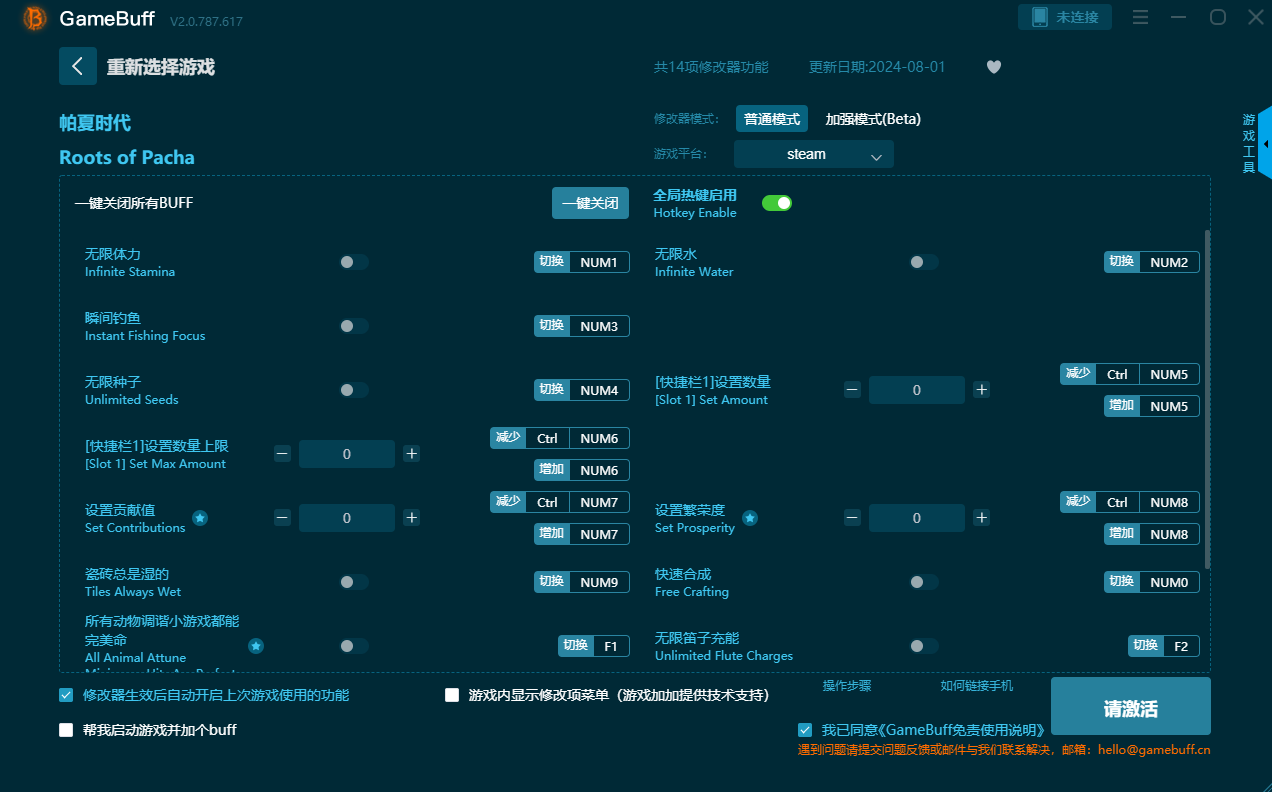Click the vertical scrollbar of cheat list
The width and height of the screenshot is (1272, 792).
[1207, 400]
